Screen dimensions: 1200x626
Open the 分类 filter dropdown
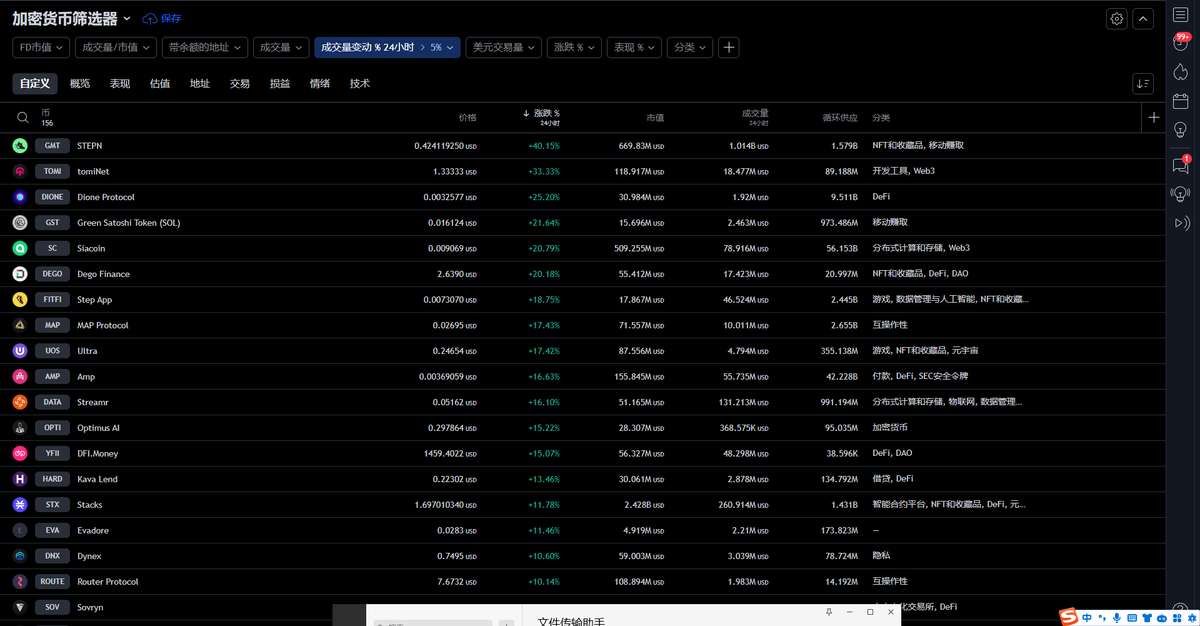click(690, 47)
